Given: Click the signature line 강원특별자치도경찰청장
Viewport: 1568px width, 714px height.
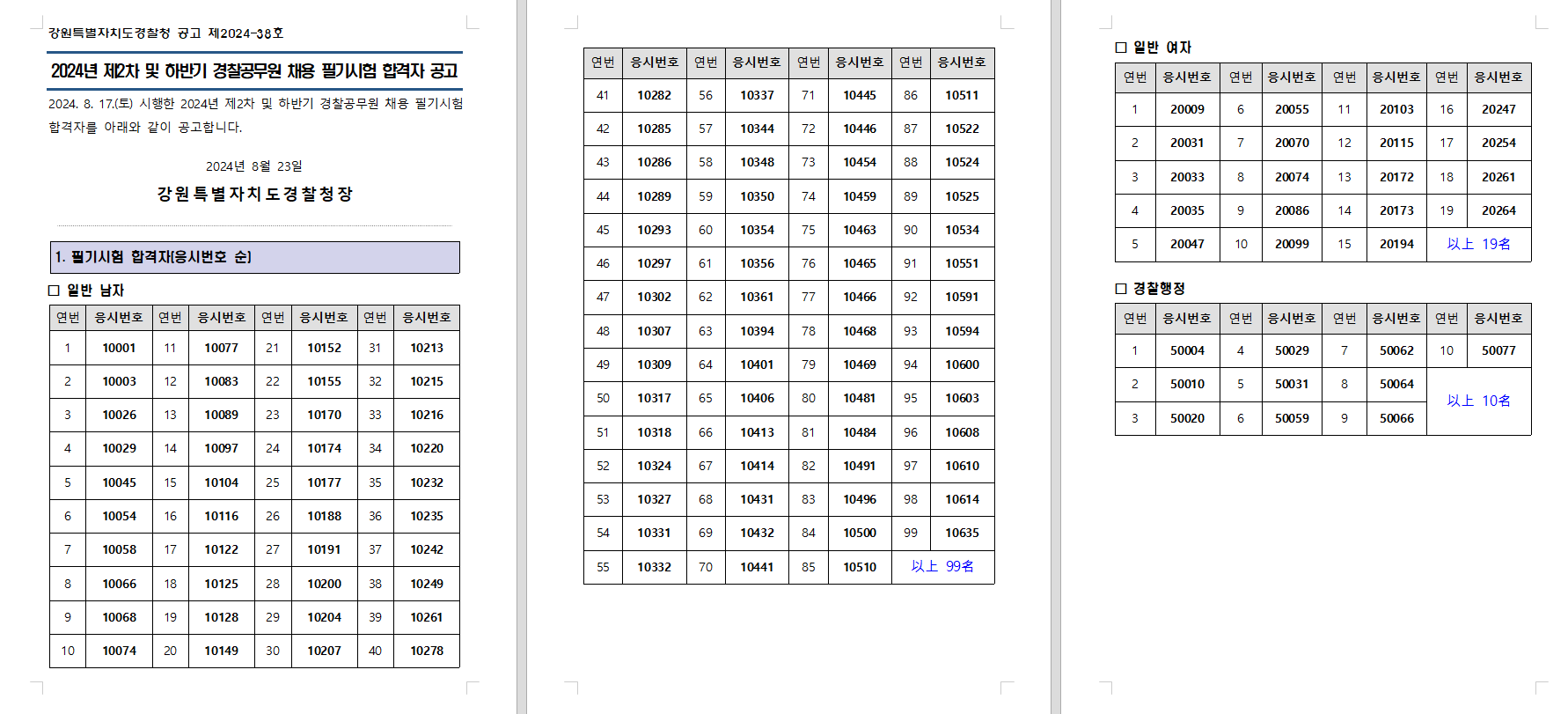Looking at the screenshot, I should click(254, 194).
